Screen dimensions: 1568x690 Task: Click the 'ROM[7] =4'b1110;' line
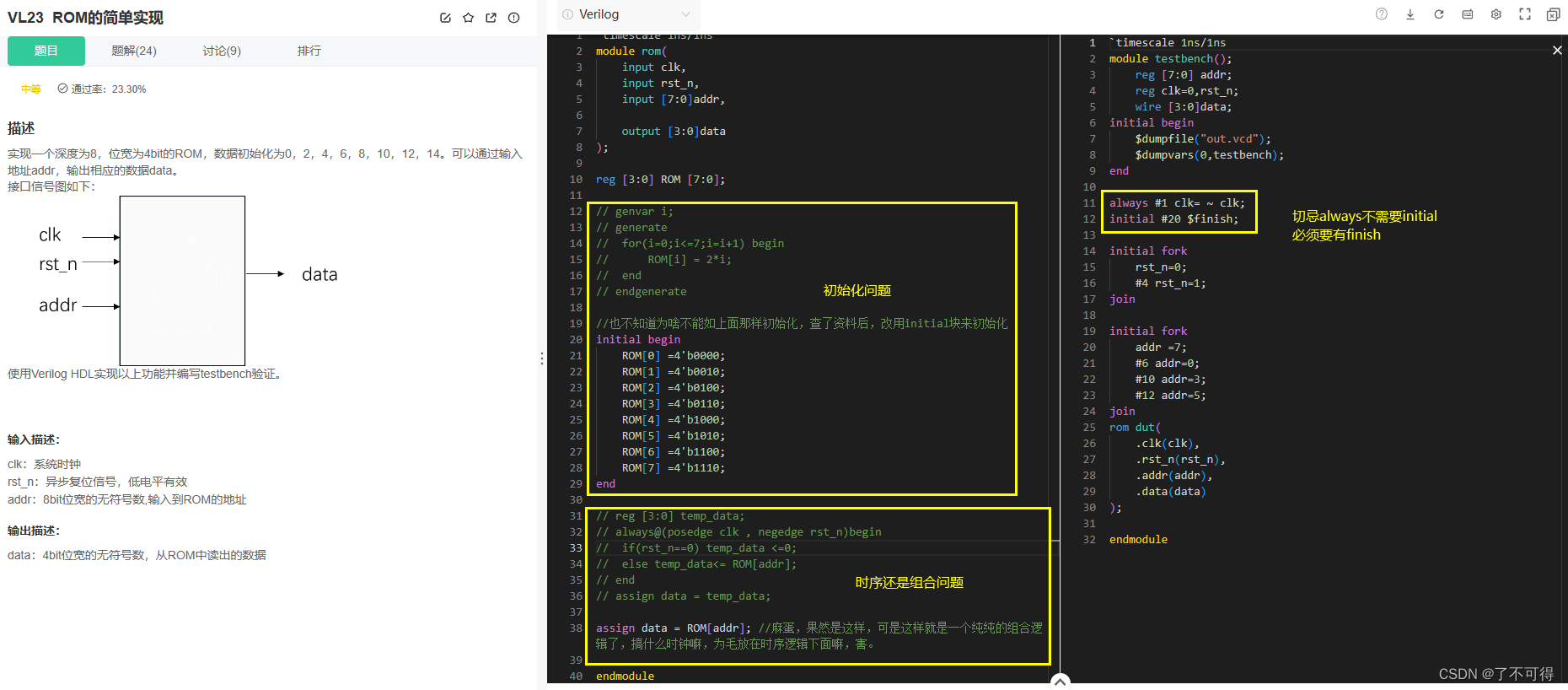pyautogui.click(x=673, y=468)
